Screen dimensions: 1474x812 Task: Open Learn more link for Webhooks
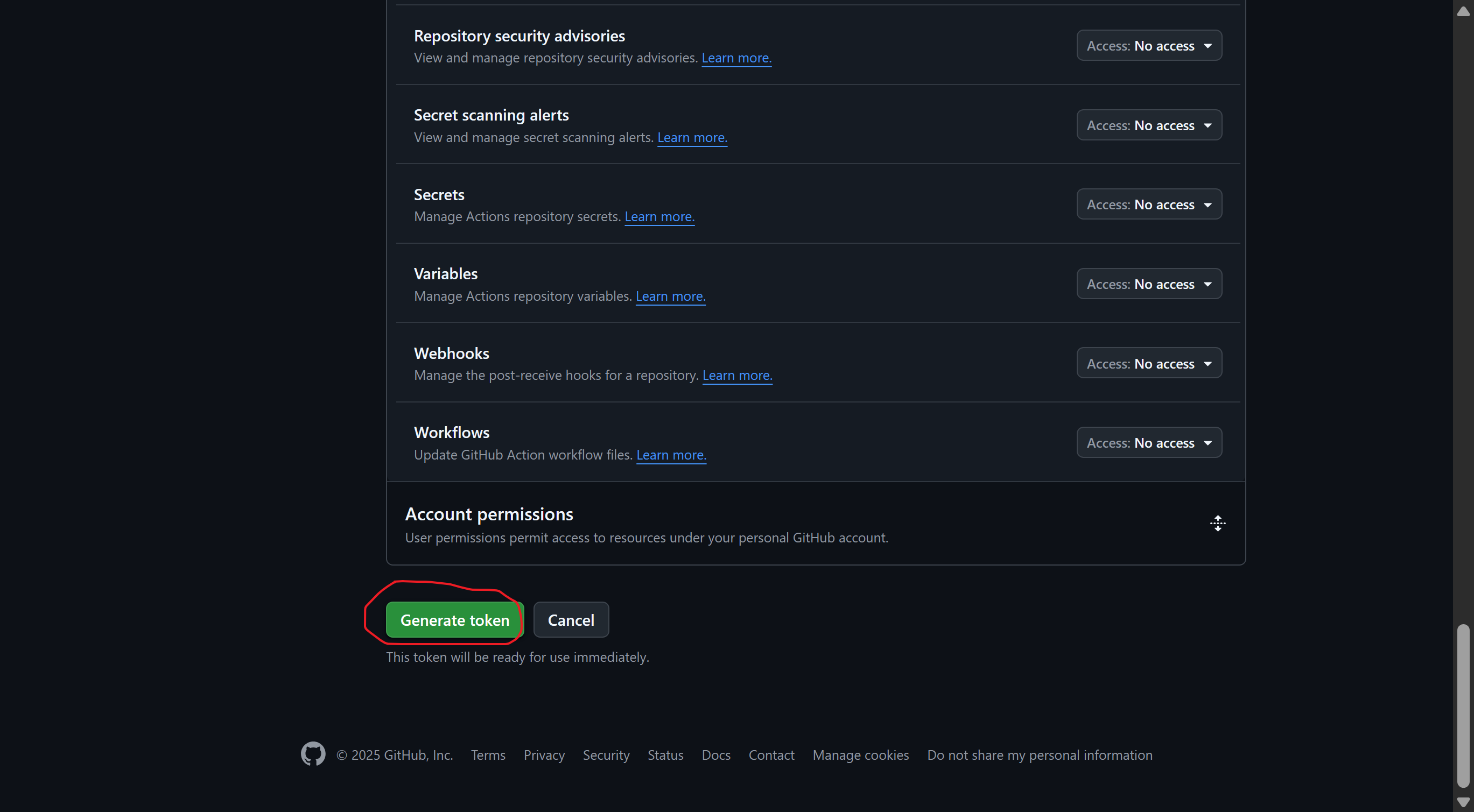737,376
